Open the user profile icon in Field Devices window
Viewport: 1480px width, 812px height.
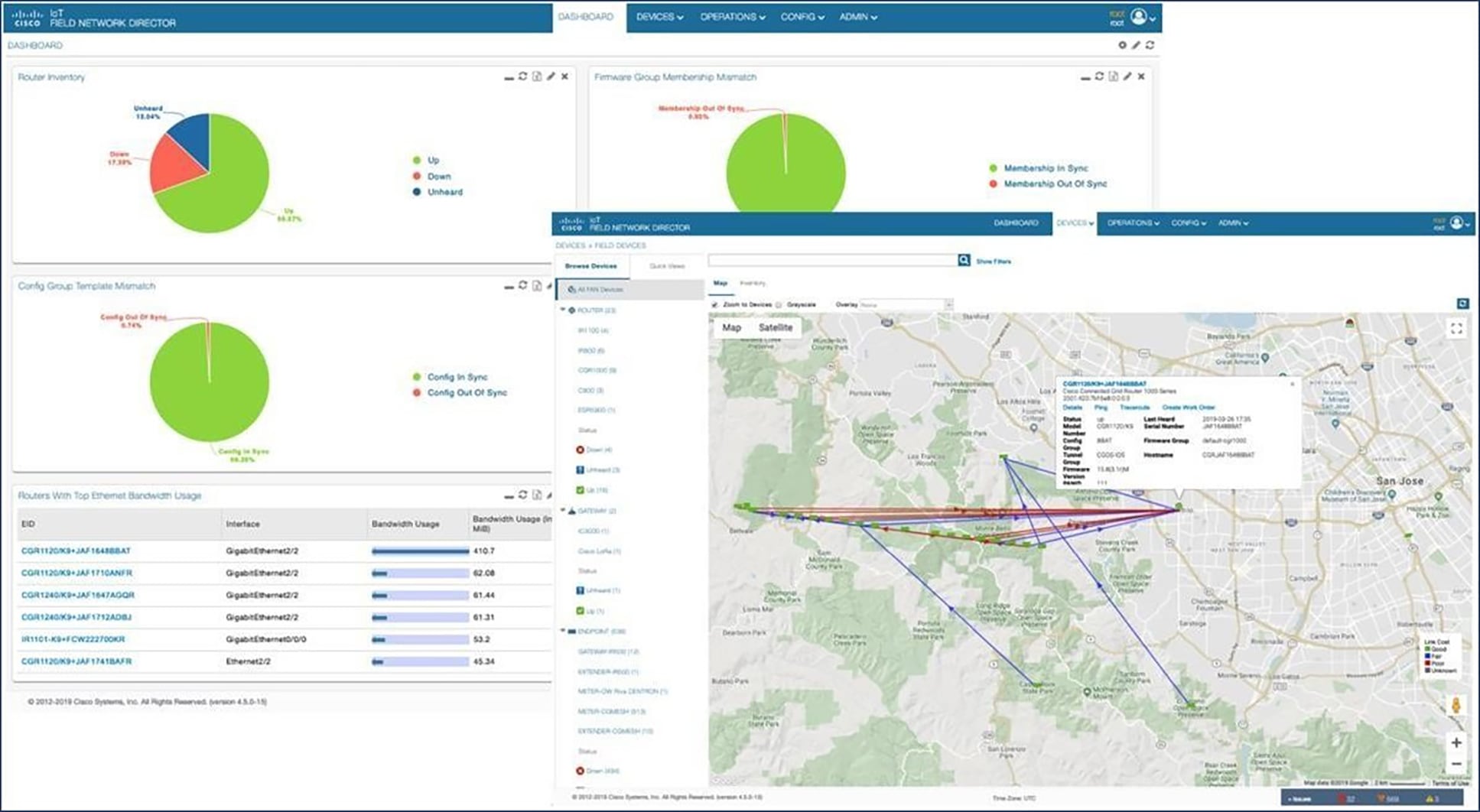1457,222
